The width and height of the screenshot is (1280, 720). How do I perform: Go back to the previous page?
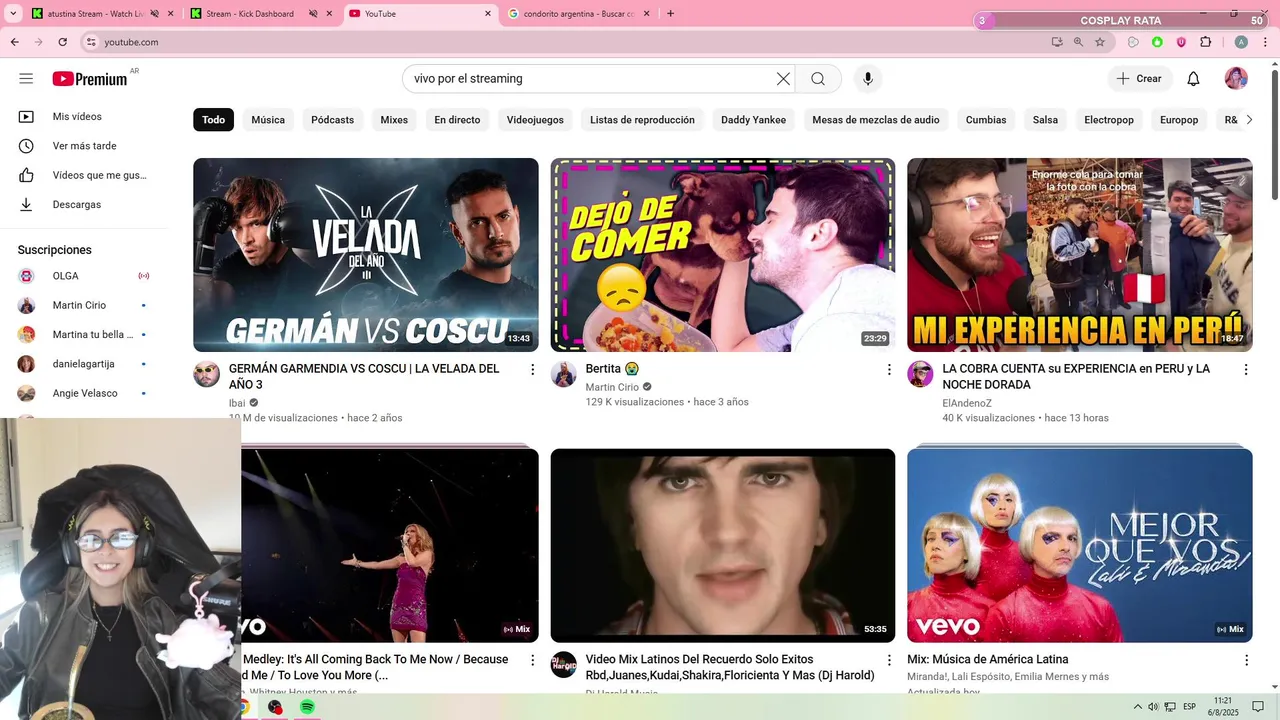pos(14,42)
